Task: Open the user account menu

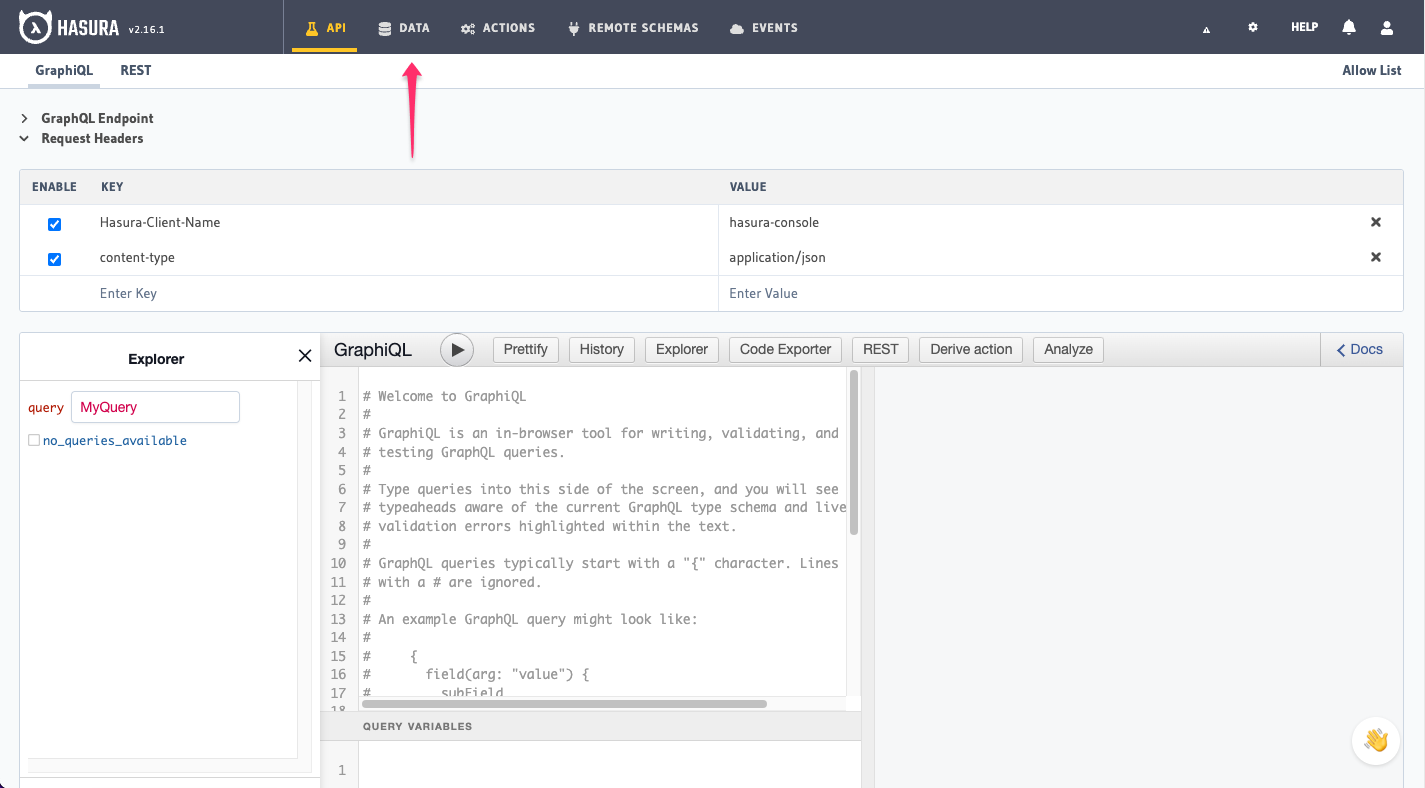Action: (1387, 27)
